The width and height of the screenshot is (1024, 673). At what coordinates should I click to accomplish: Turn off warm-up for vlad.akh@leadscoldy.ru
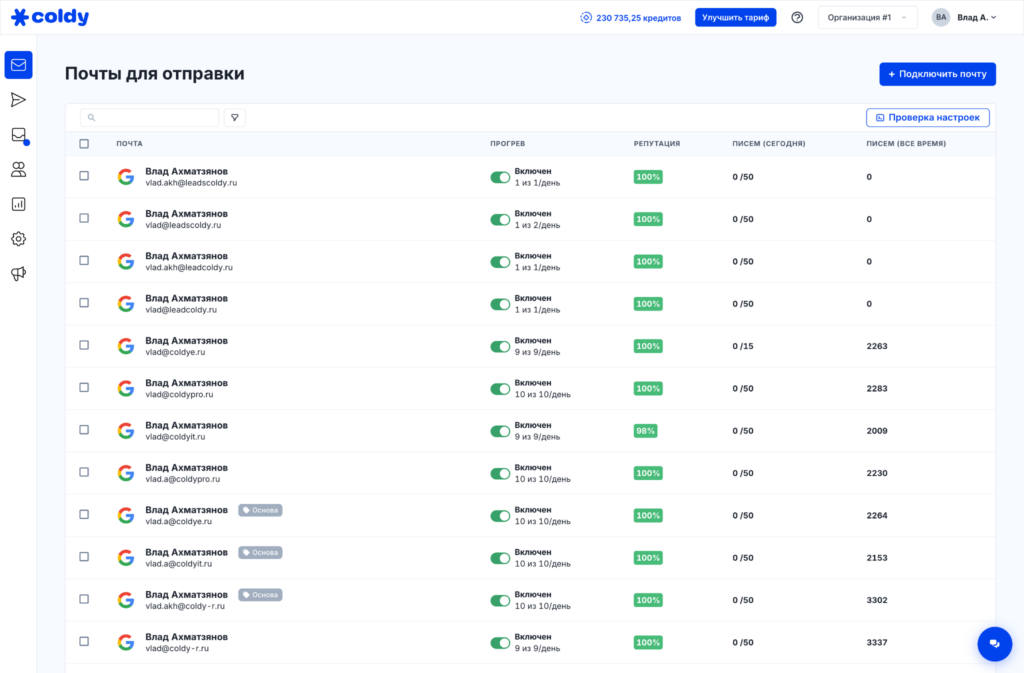point(500,178)
